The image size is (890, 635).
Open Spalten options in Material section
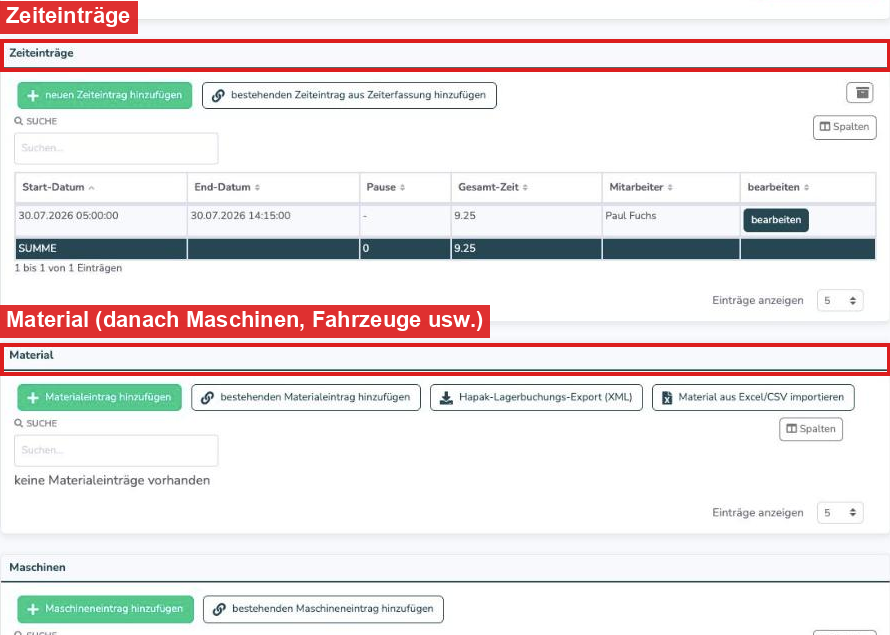point(811,429)
